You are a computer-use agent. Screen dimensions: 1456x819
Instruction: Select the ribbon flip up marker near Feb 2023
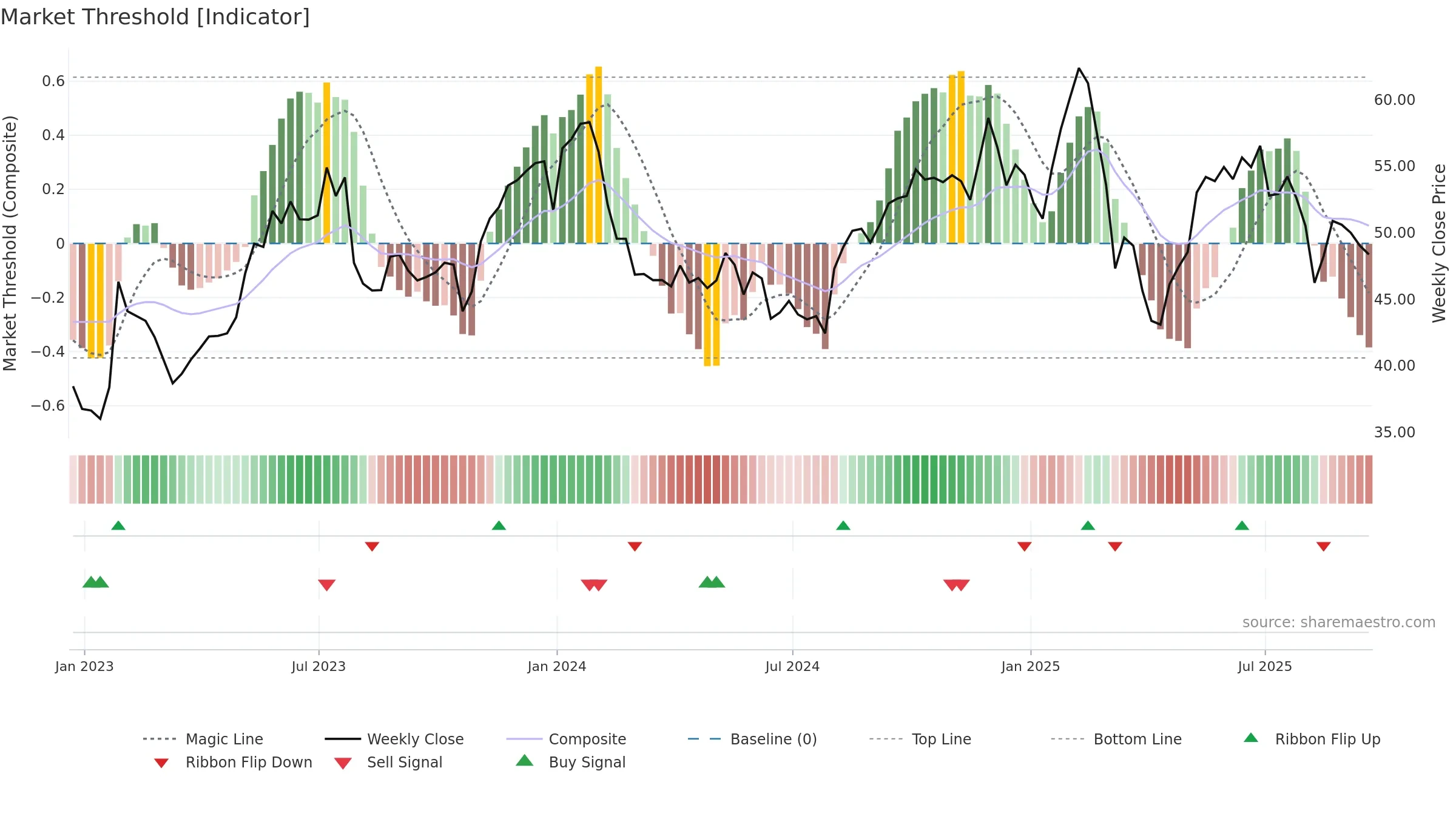118,525
